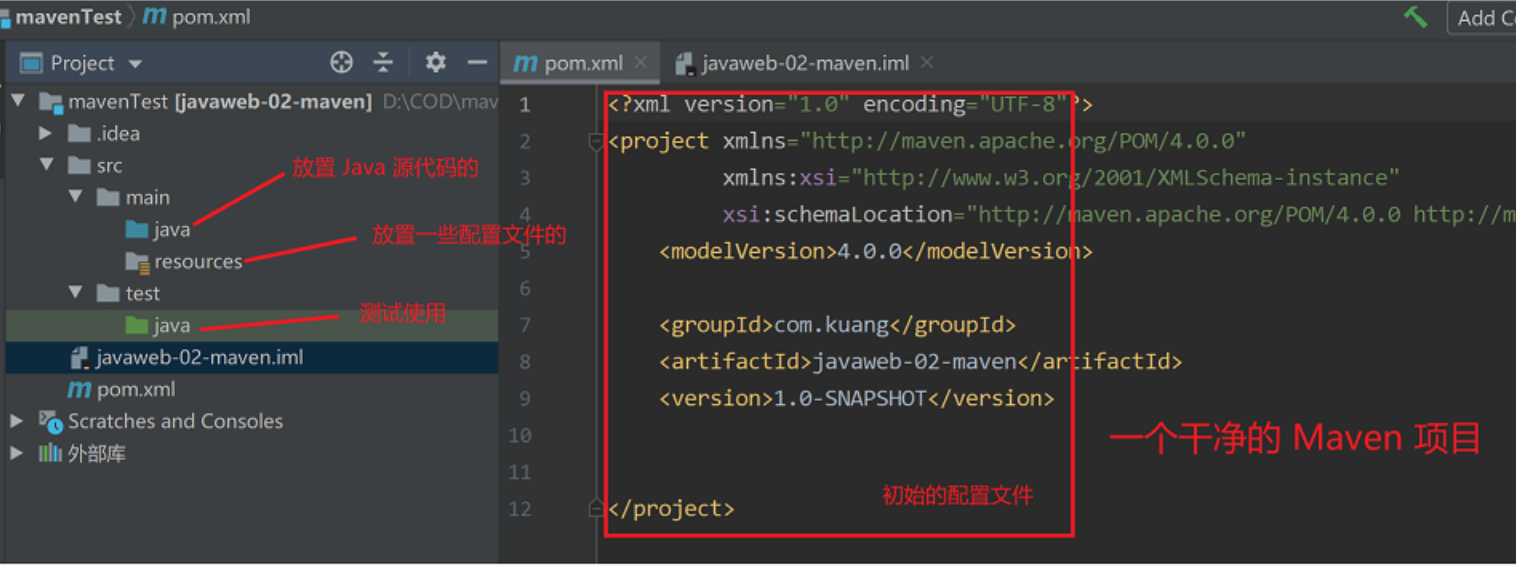The width and height of the screenshot is (1516, 567).
Task: Expand the 外部库 node
Action: [x=17, y=453]
